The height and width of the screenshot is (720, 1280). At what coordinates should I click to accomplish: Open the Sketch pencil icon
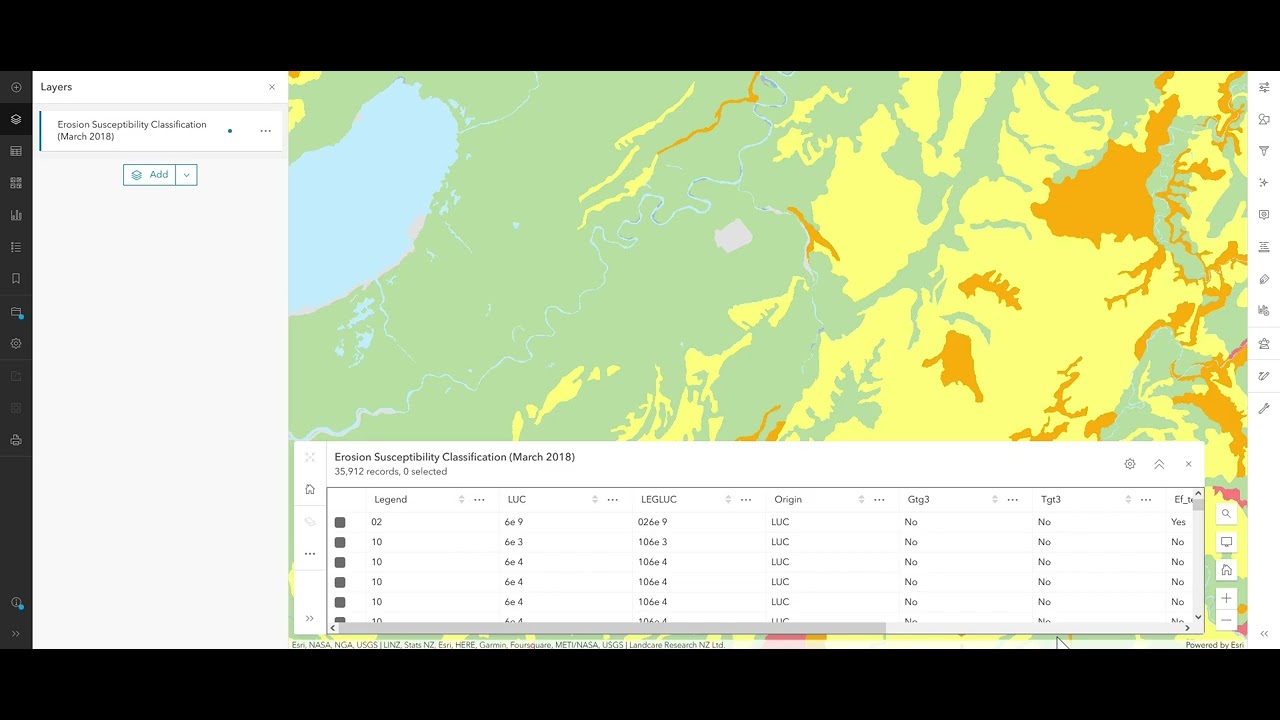pos(1264,376)
